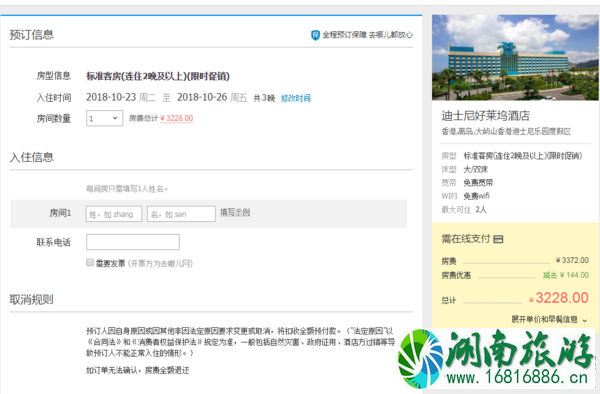This screenshot has height=394, width=600.
Task: Click the given name field for 房间1
Action: [181, 214]
